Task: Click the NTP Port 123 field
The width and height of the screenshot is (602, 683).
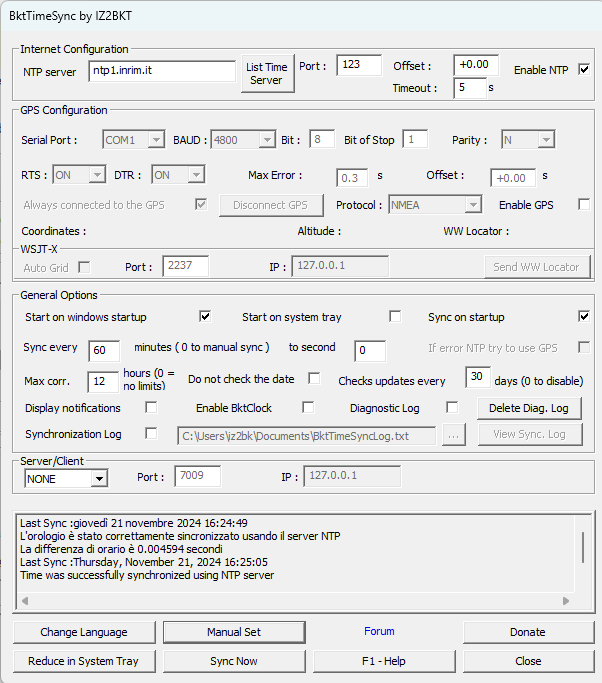Action: point(359,65)
